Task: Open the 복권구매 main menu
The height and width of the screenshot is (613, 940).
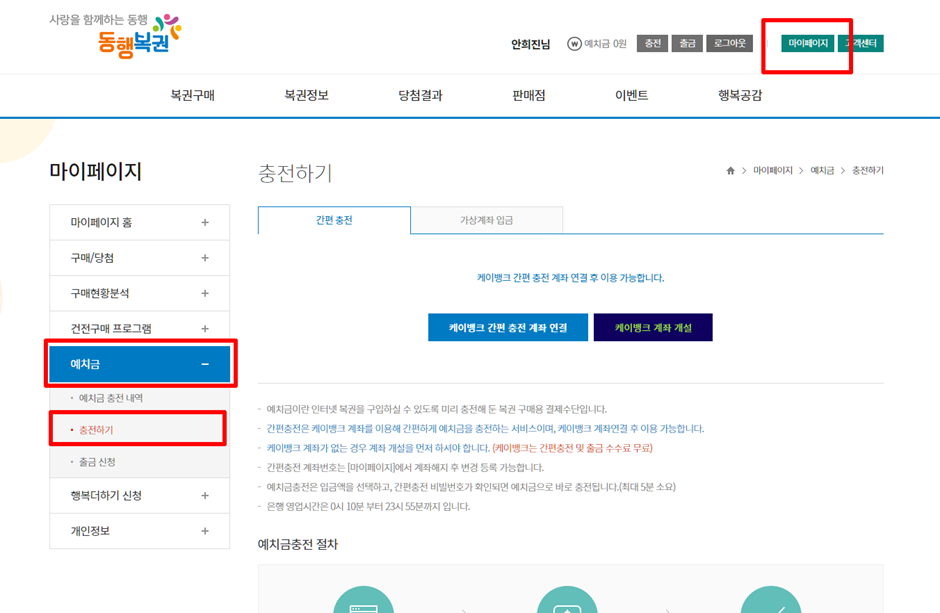Action: pyautogui.click(x=192, y=95)
